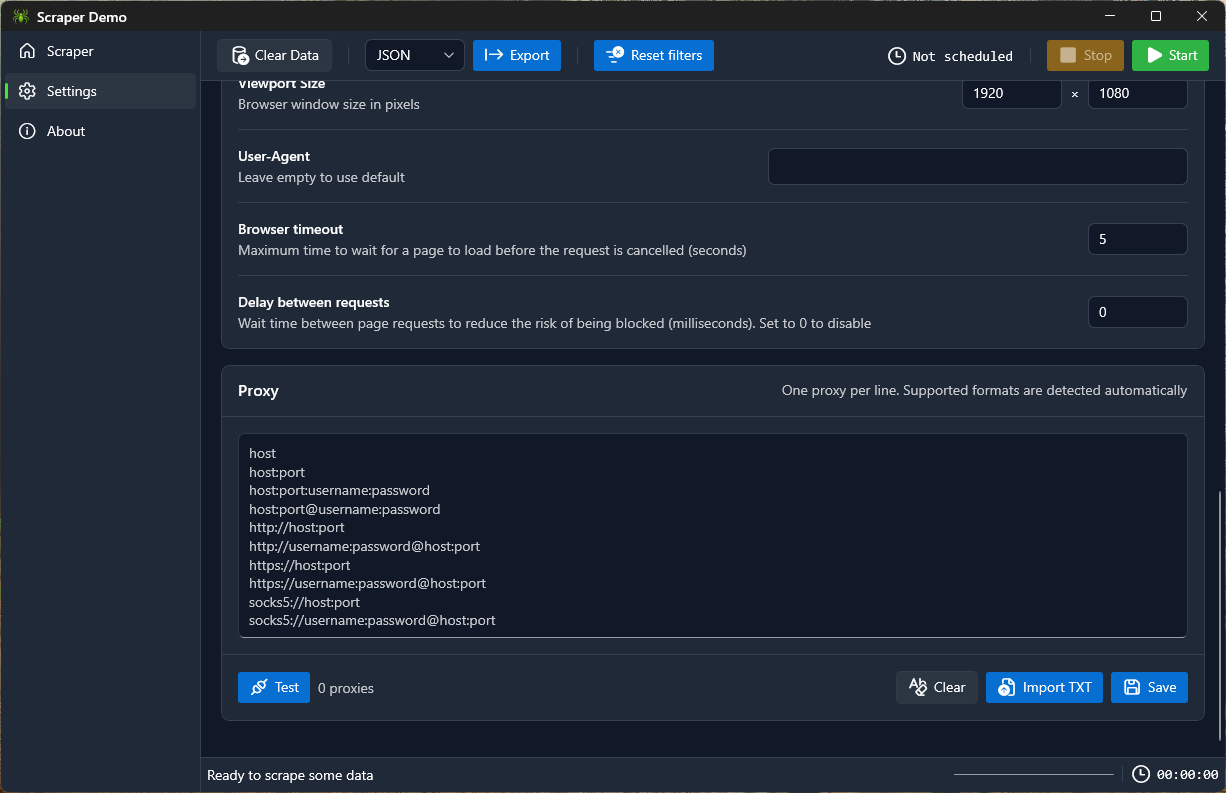Image resolution: width=1226 pixels, height=793 pixels.
Task: Click the About info icon
Action: click(x=27, y=131)
